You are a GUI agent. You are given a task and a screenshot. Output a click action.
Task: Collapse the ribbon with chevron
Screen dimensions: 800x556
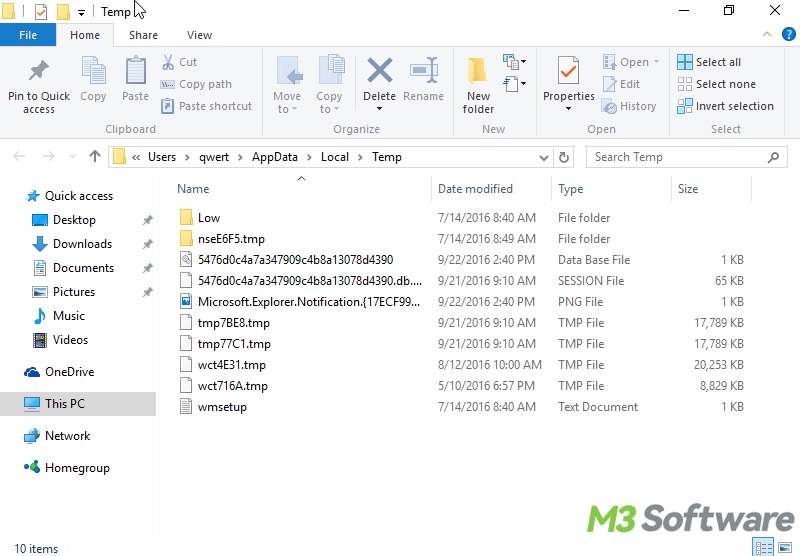(x=766, y=34)
